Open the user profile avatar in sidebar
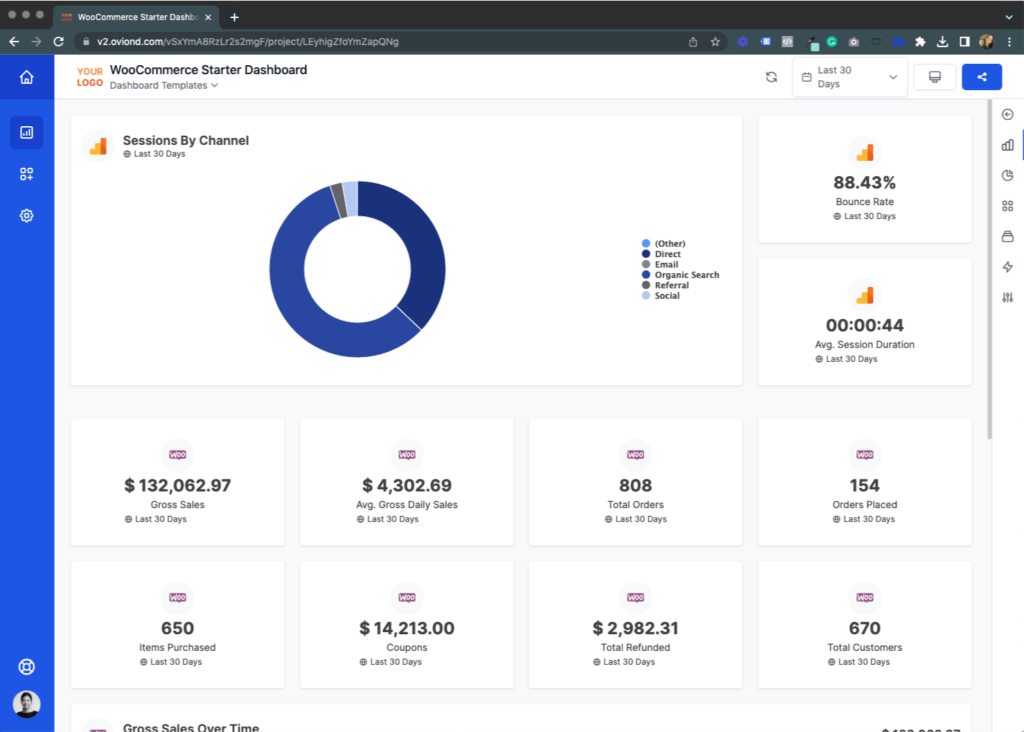This screenshot has height=732, width=1024. point(27,704)
